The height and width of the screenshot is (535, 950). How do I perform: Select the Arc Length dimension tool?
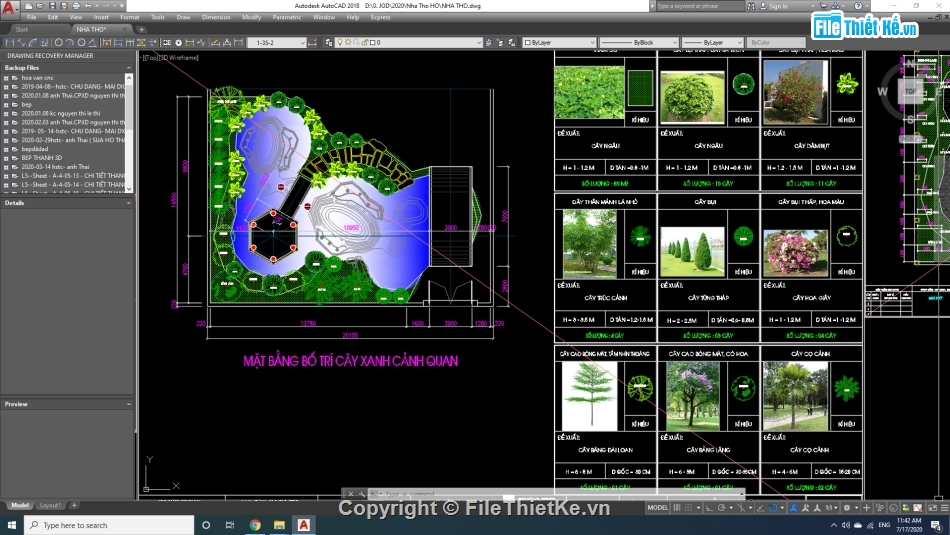pyautogui.click(x=33, y=42)
